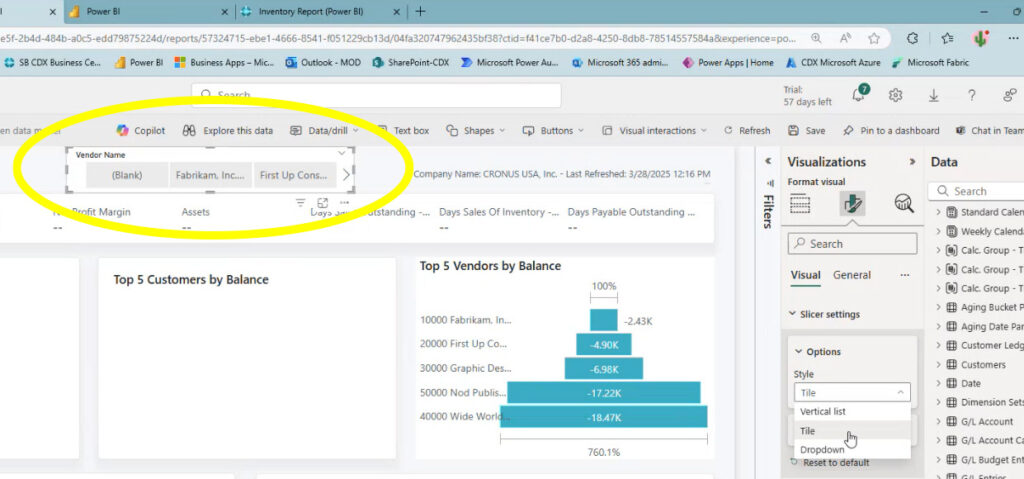Click the 50000 Nod Publis funnel bar
Image resolution: width=1024 pixels, height=479 pixels.
[603, 393]
